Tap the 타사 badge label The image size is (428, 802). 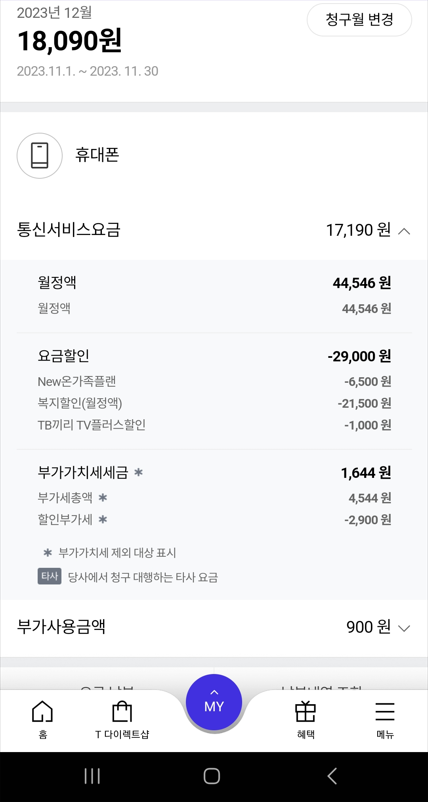pyautogui.click(x=50, y=576)
